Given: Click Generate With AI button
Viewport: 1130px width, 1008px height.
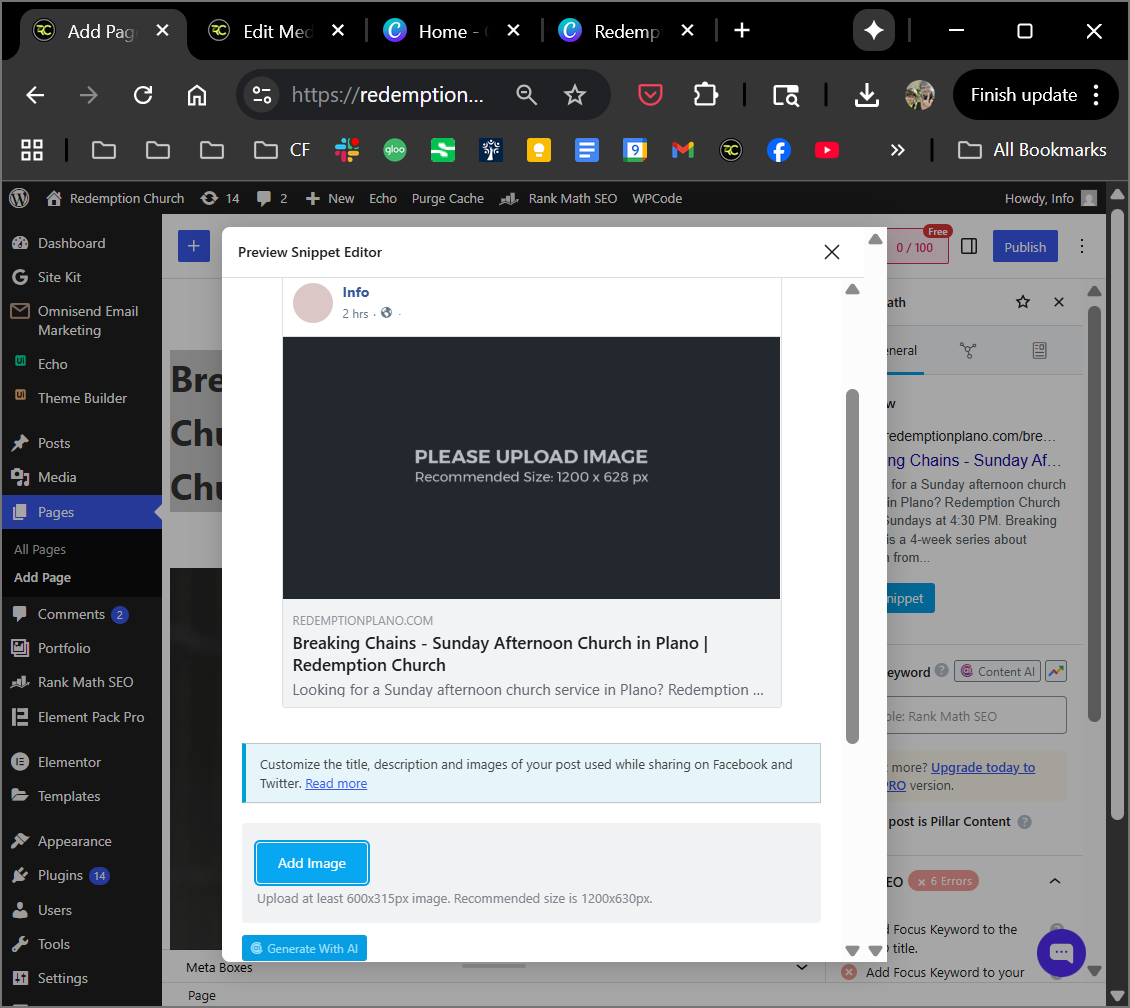Looking at the screenshot, I should pyautogui.click(x=304, y=948).
